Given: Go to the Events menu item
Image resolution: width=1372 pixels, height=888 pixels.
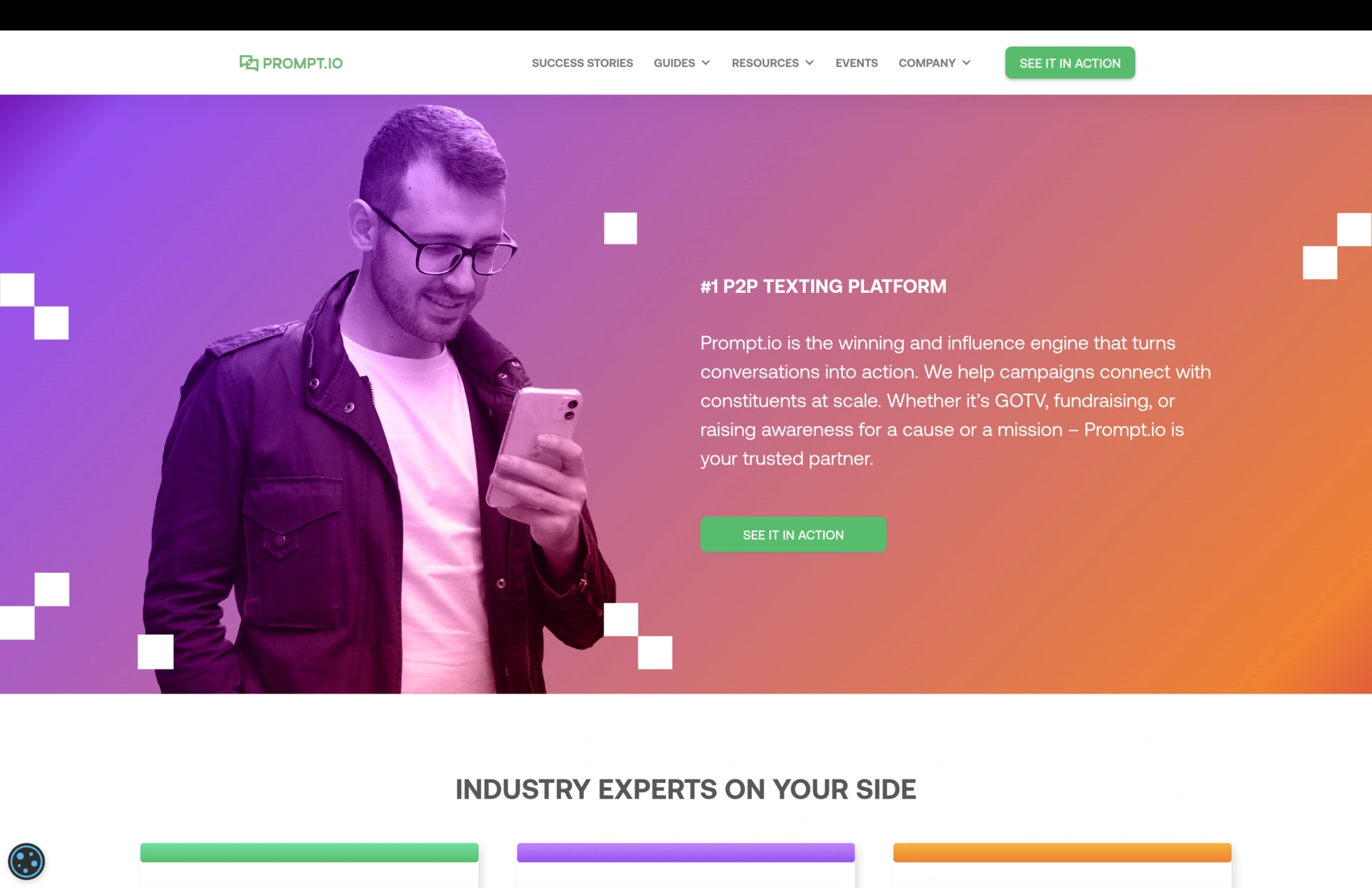Looking at the screenshot, I should pyautogui.click(x=856, y=63).
